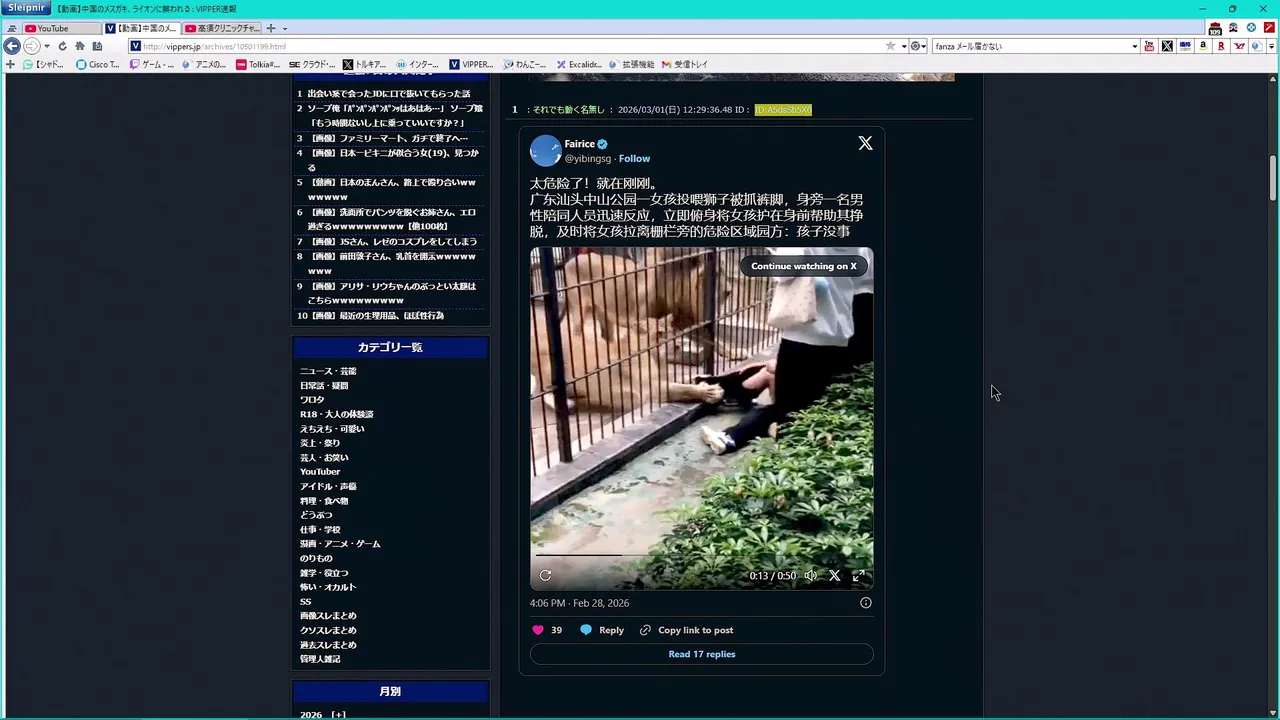Toggle fullscreen on the tweet video
Viewport: 1280px width, 720px height.
point(858,575)
